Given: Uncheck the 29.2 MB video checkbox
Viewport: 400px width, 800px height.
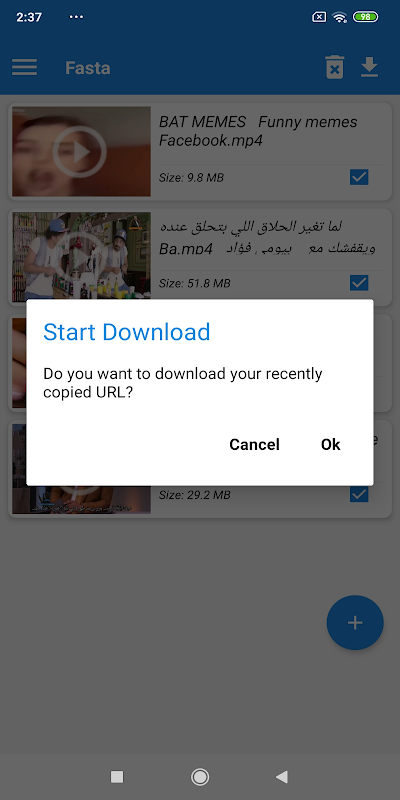Looking at the screenshot, I should coord(359,494).
